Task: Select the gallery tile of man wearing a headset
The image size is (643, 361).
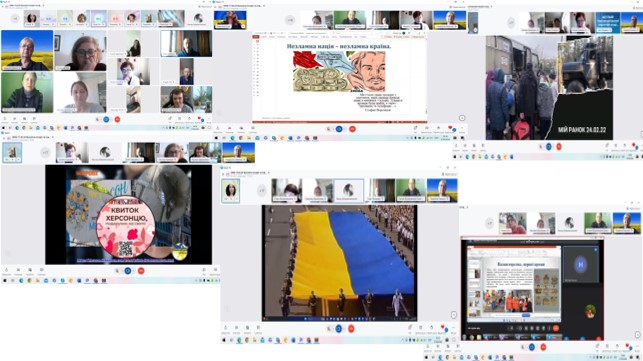Action: pos(186,99)
